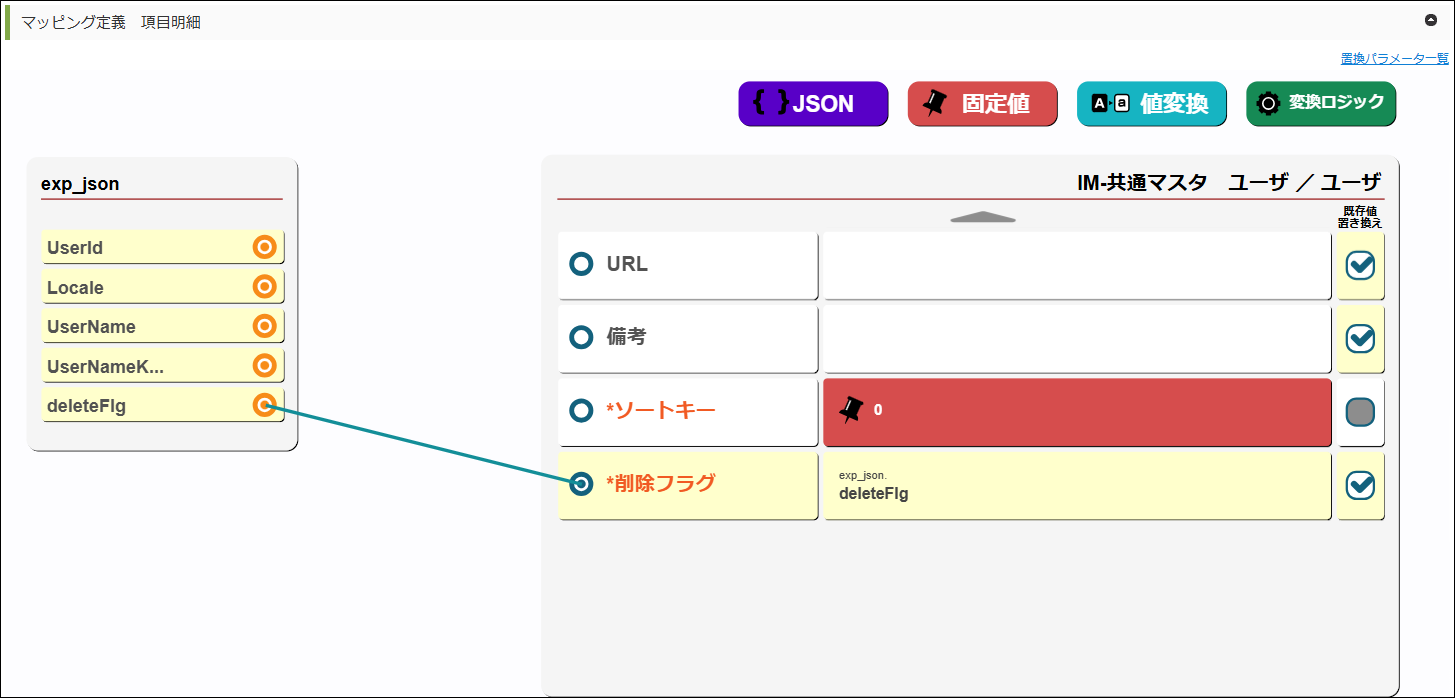Click the teal 値変換 button

[x=1151, y=104]
